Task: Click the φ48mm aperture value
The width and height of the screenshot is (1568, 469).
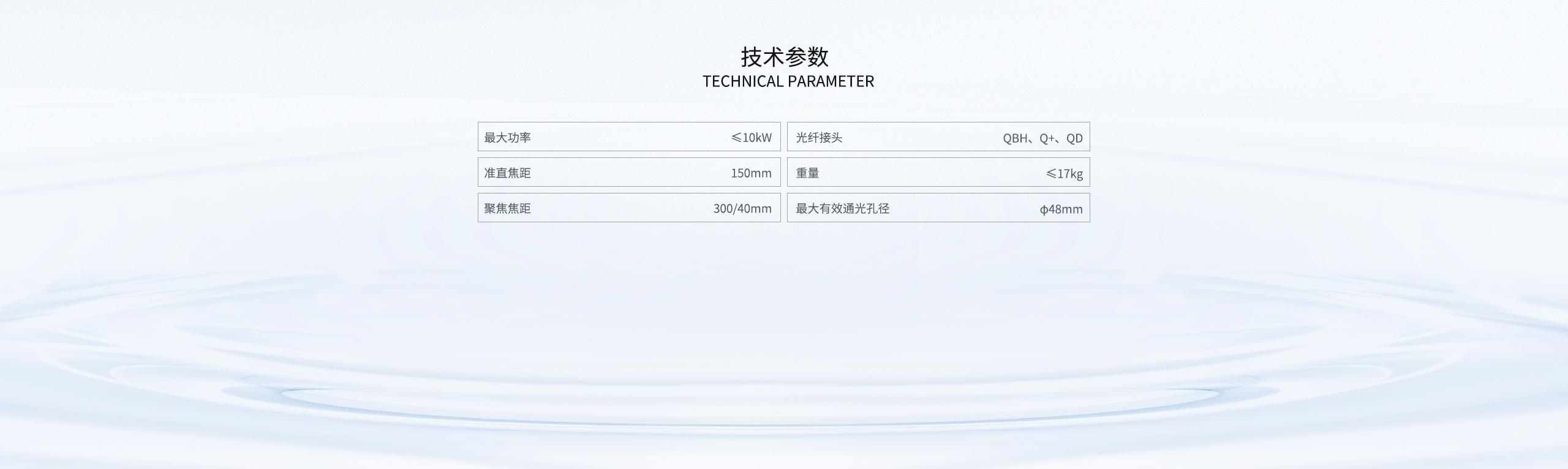Action: 1061,209
